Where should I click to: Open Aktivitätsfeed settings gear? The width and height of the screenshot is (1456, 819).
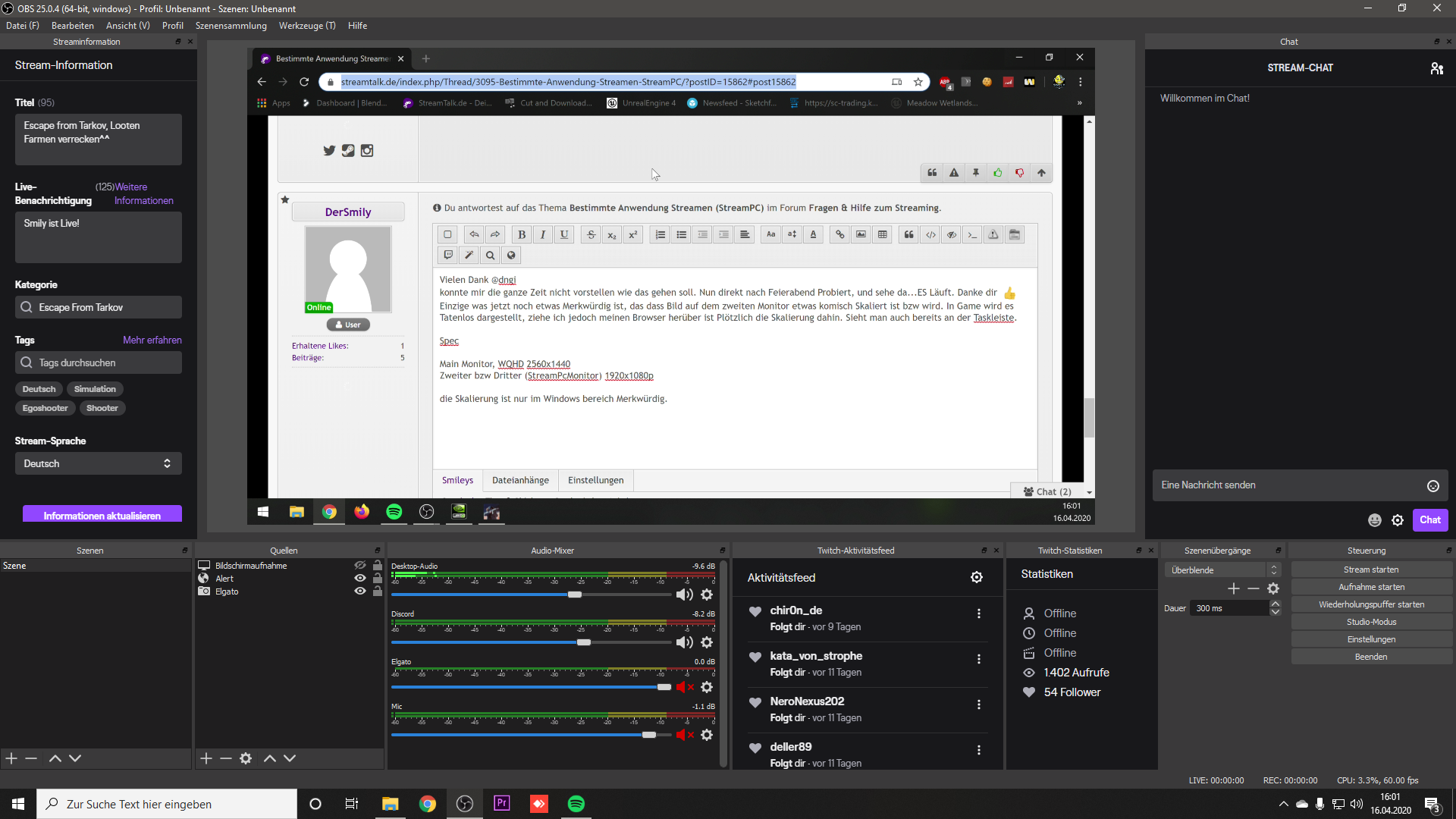[x=977, y=577]
